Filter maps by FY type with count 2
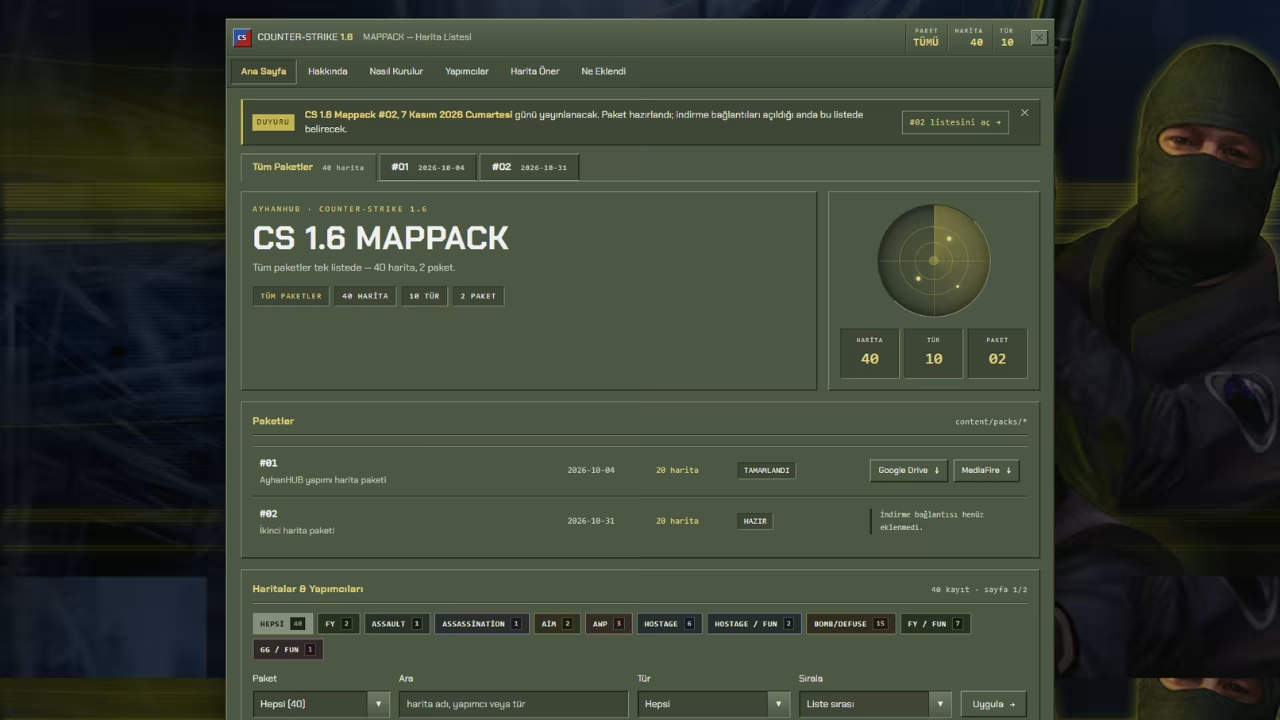 (338, 623)
